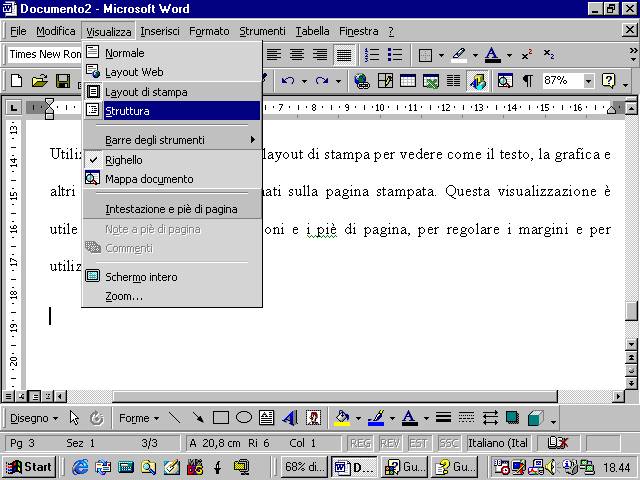Apply font color with the A icon
Screen dimensions: 640x480
coord(493,55)
